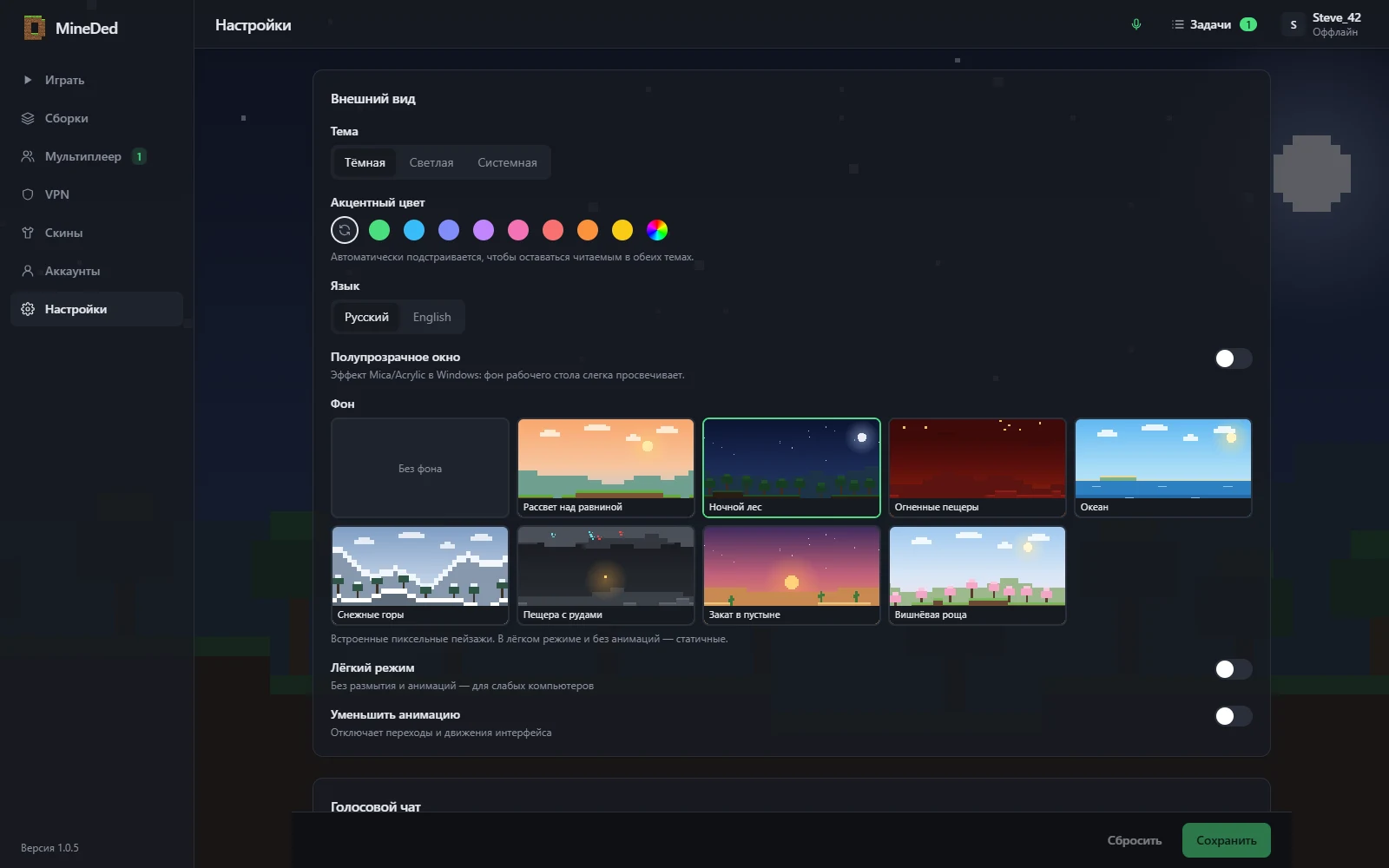Switch theme to Системная

point(507,162)
